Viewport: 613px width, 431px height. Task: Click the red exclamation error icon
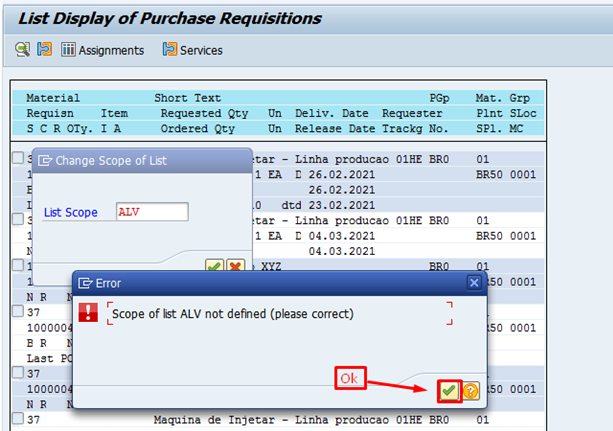[89, 313]
